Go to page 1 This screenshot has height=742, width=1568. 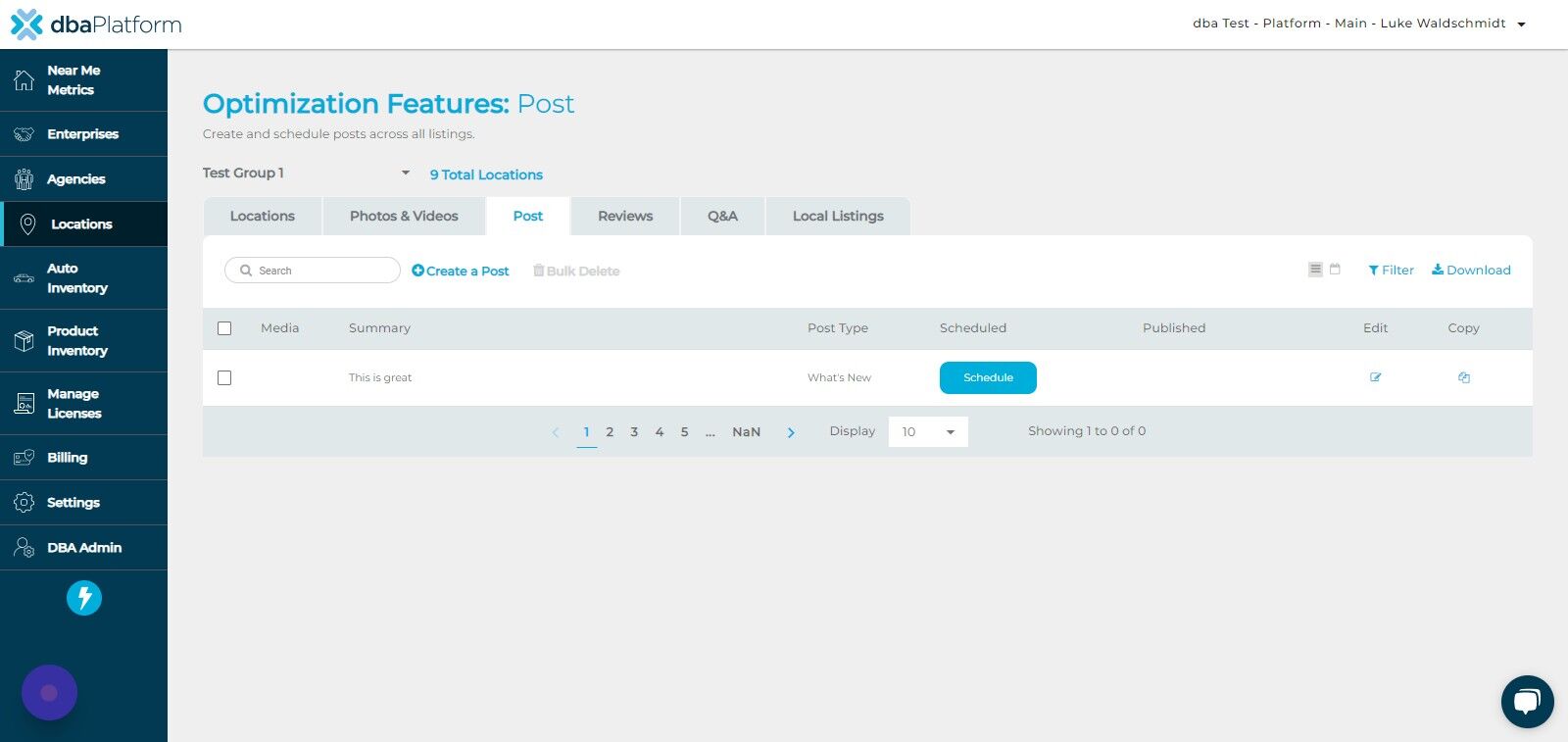point(587,432)
